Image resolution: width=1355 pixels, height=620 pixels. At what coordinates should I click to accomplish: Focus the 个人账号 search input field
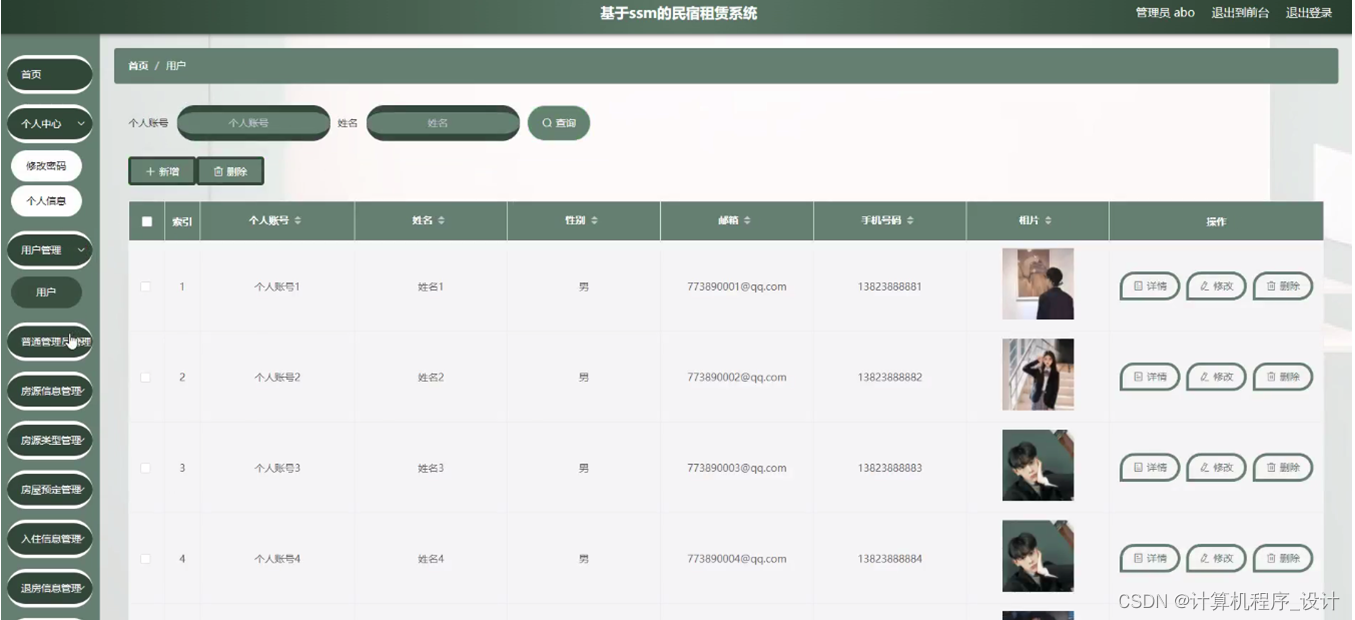pos(254,123)
